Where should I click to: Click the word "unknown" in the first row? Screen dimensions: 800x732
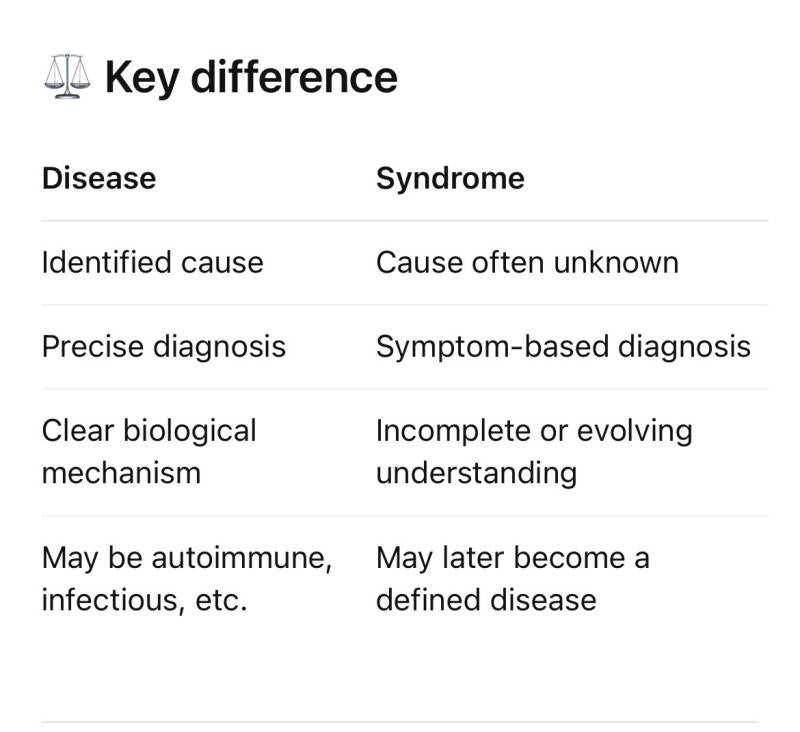[x=615, y=262]
